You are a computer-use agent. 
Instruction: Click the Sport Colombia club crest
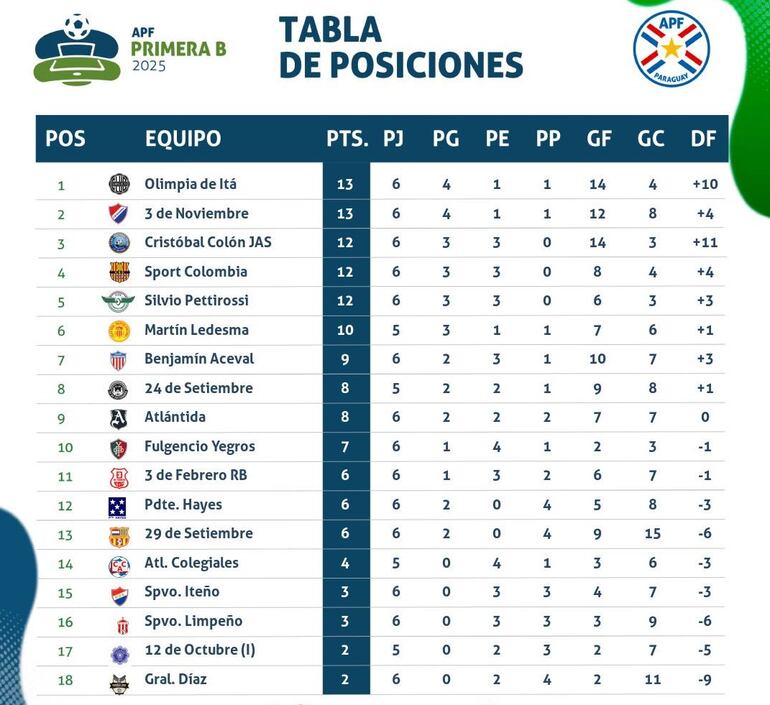click(x=119, y=272)
